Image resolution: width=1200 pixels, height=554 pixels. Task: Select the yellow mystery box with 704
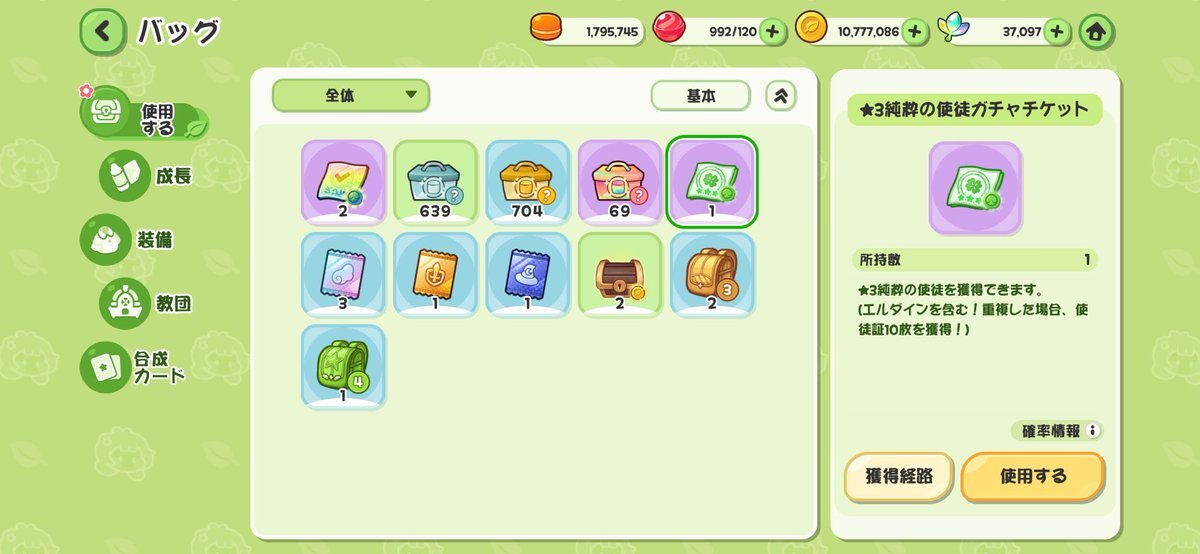tap(527, 182)
